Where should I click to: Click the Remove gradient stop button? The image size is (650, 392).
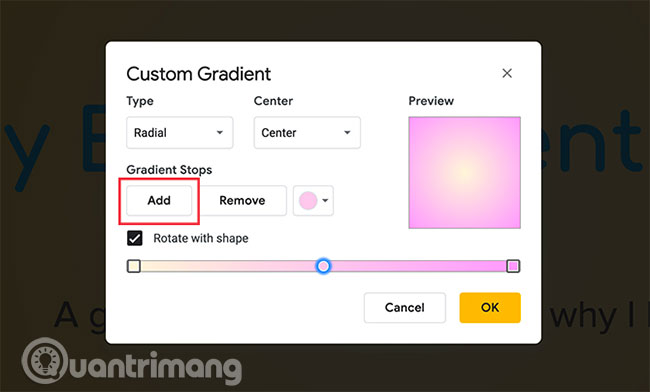(243, 201)
